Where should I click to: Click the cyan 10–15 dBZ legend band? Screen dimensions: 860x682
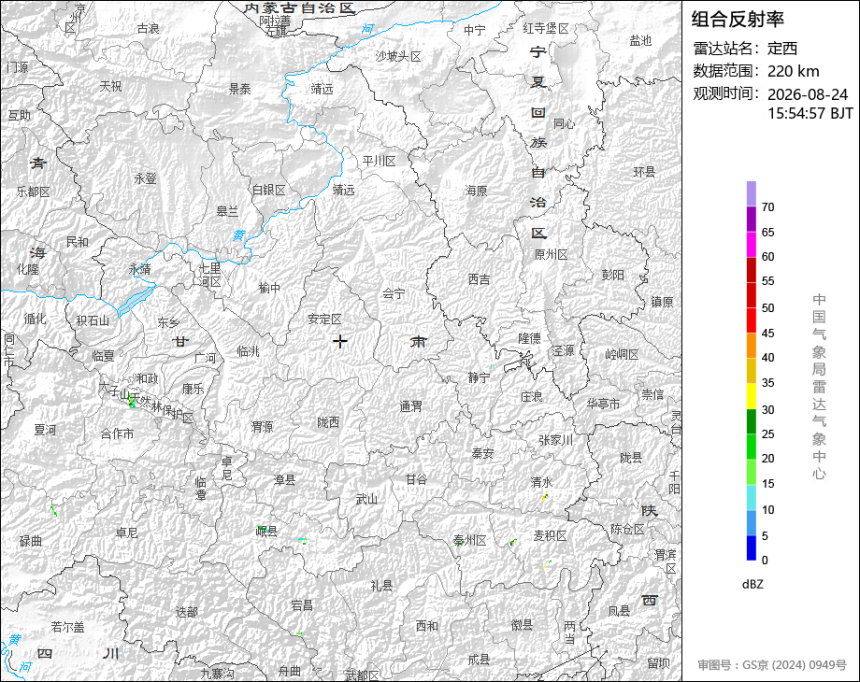coord(751,497)
